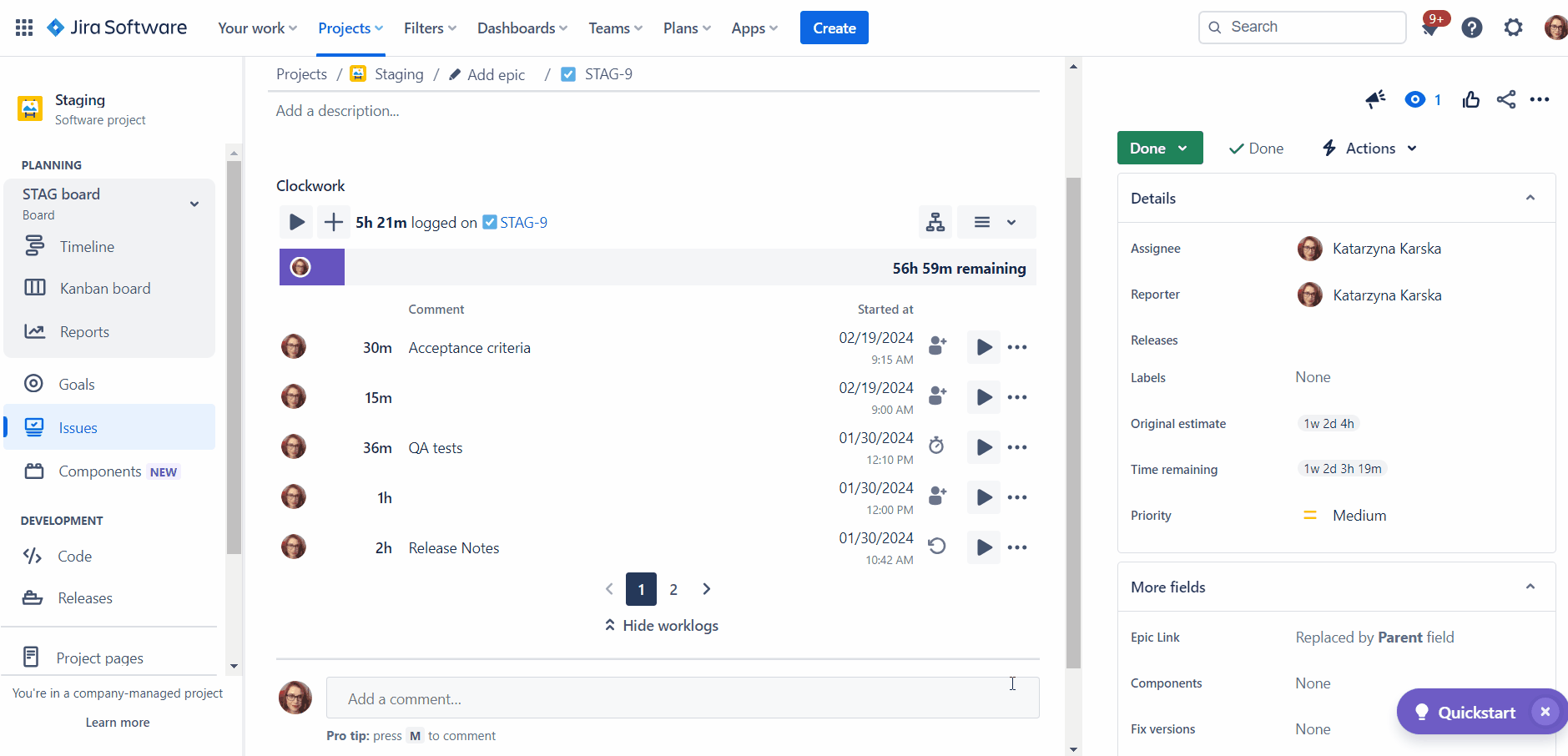The image size is (1568, 756).
Task: Open the Jira app switcher grid icon
Action: (23, 27)
